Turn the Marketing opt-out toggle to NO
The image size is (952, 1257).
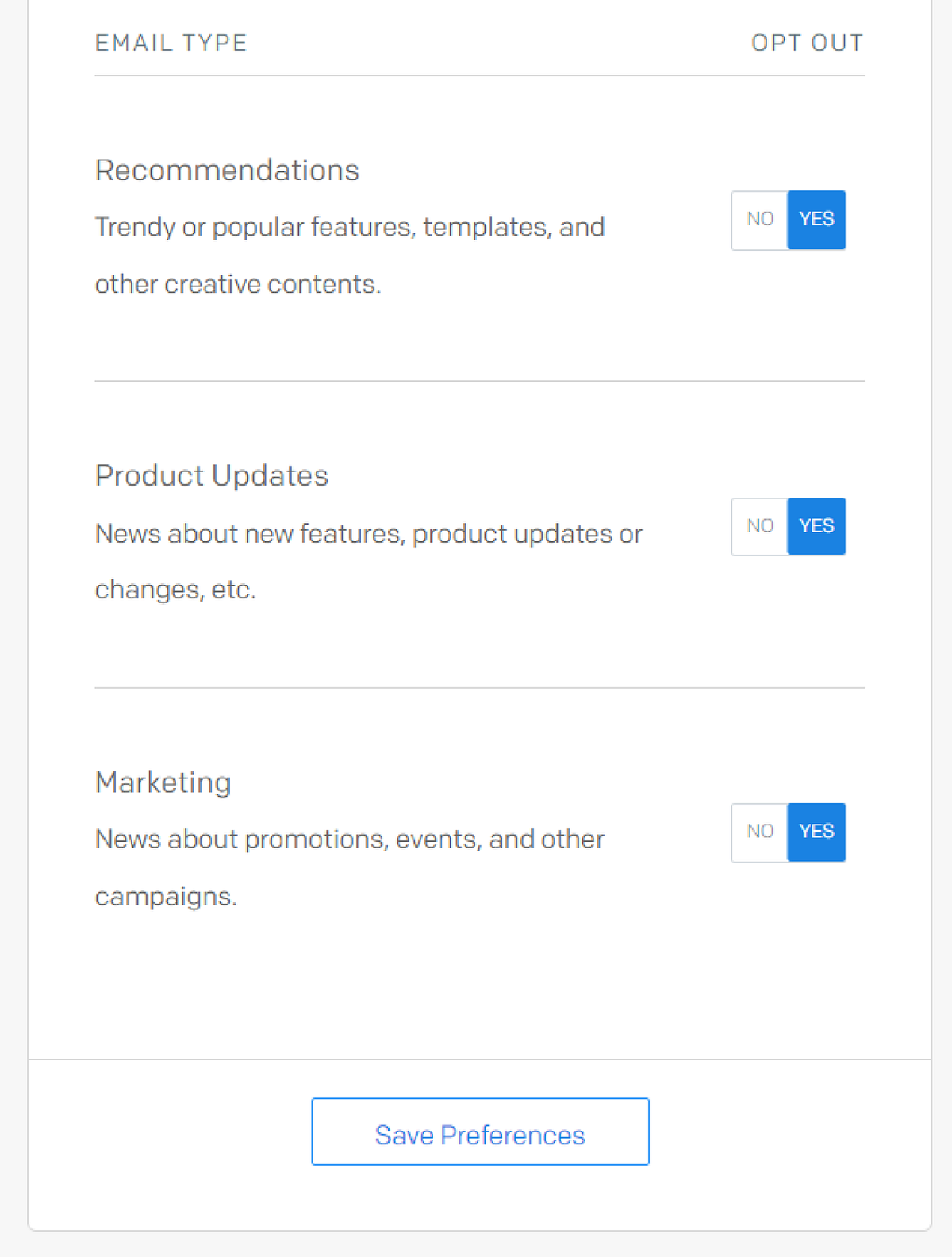click(x=759, y=832)
